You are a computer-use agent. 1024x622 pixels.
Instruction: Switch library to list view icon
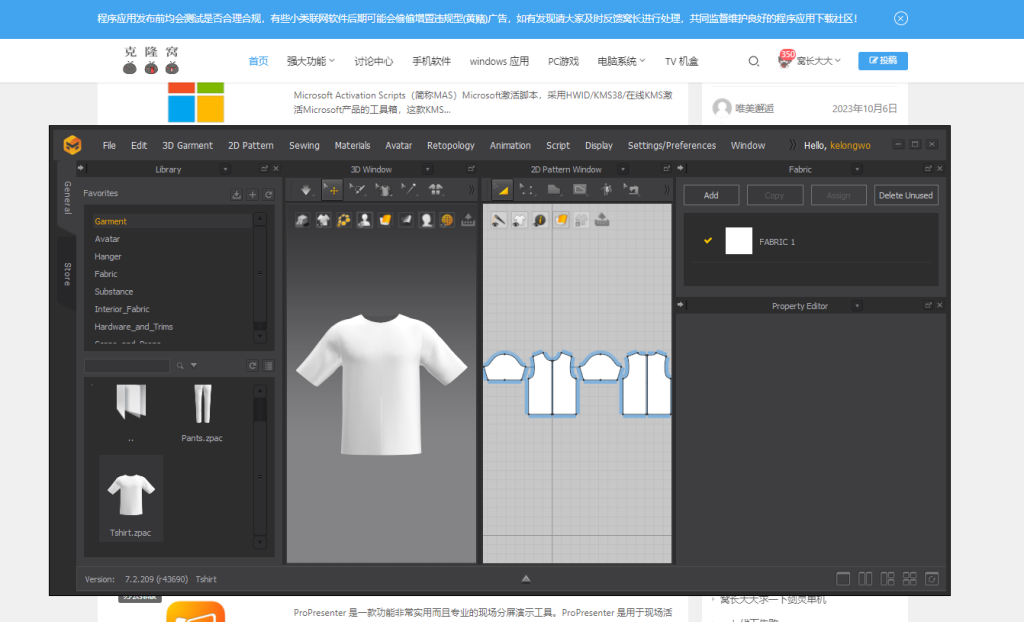point(268,366)
